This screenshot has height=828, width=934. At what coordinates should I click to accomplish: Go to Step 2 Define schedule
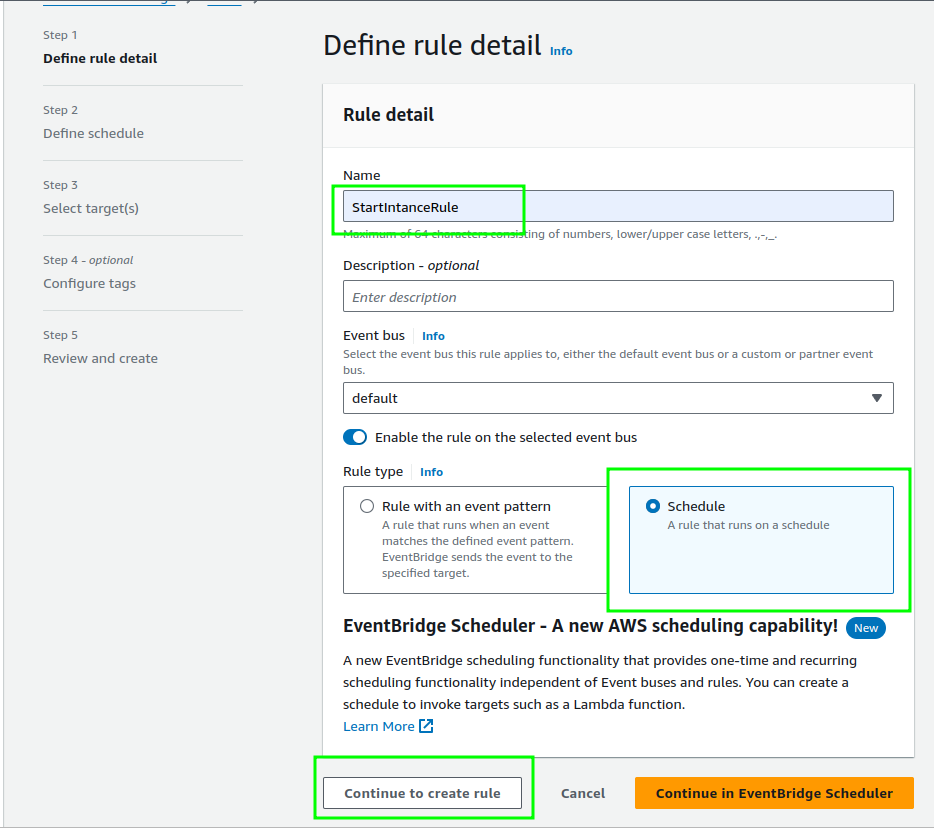(x=93, y=133)
